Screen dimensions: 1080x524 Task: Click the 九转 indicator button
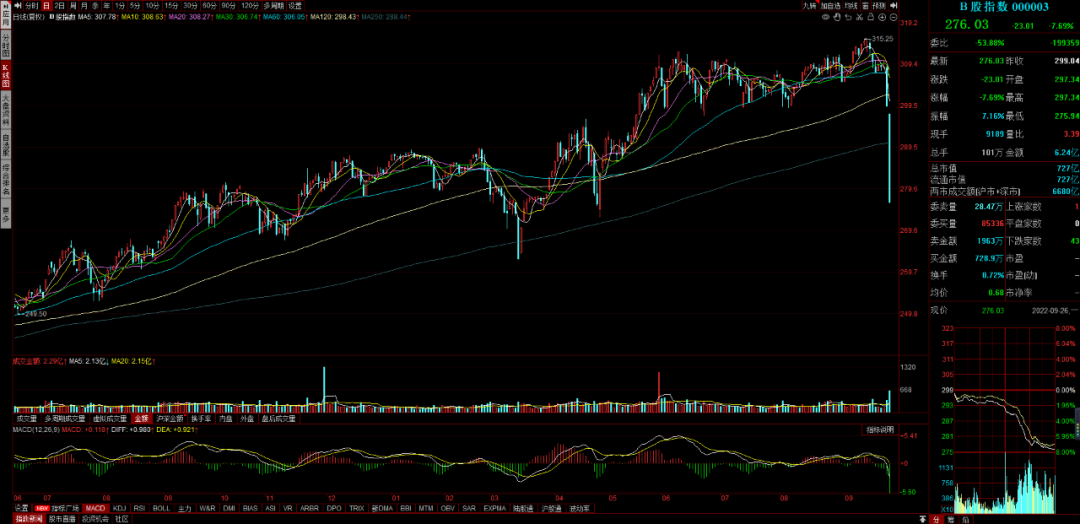pos(809,5)
